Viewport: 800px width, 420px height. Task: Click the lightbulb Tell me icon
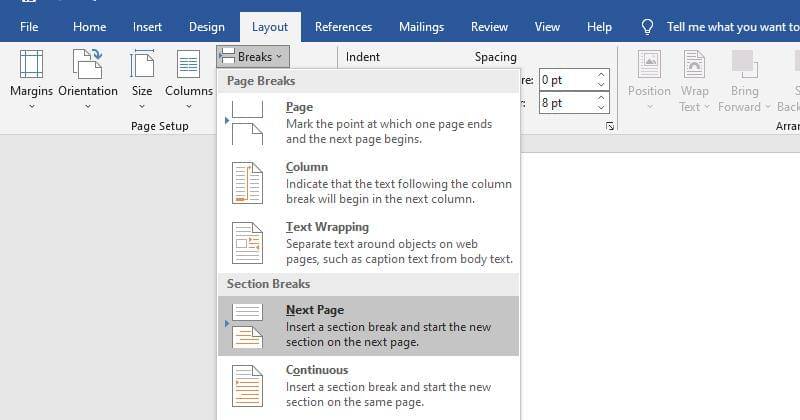(x=648, y=27)
